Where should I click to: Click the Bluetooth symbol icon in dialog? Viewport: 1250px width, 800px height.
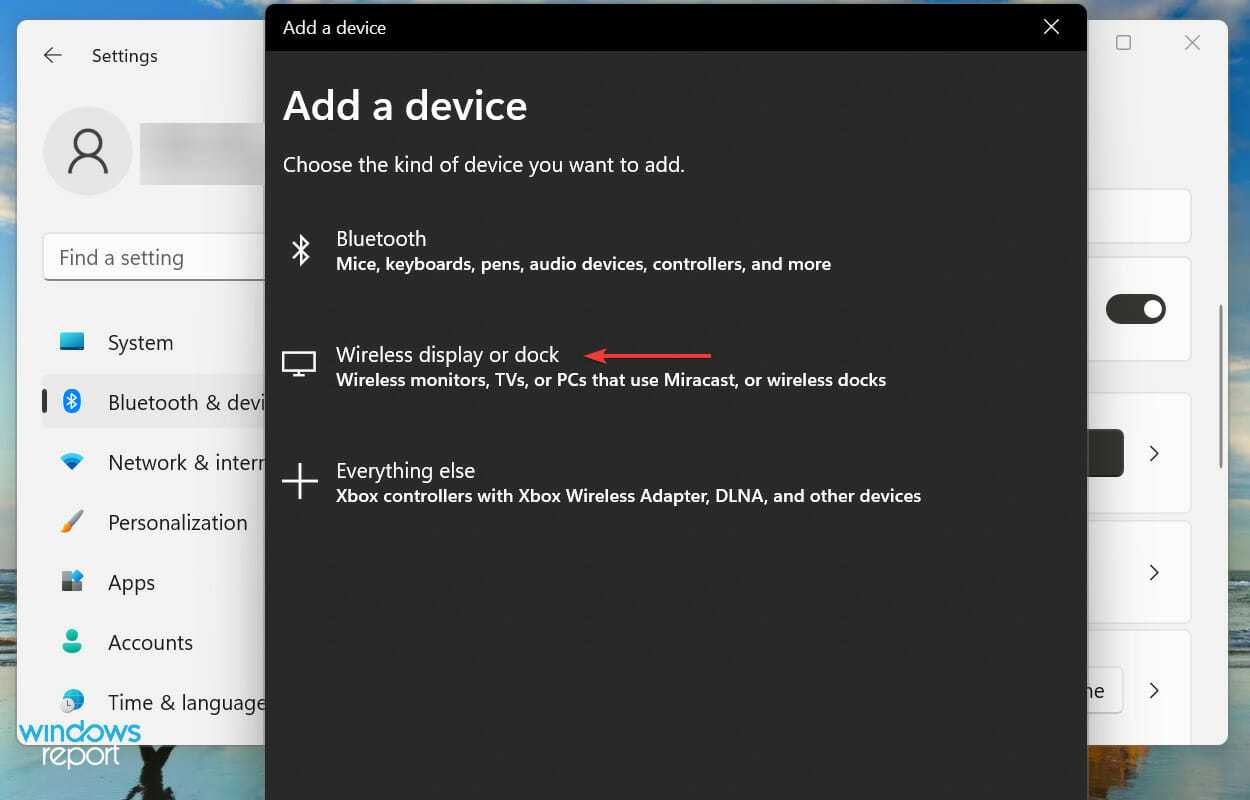pos(300,250)
